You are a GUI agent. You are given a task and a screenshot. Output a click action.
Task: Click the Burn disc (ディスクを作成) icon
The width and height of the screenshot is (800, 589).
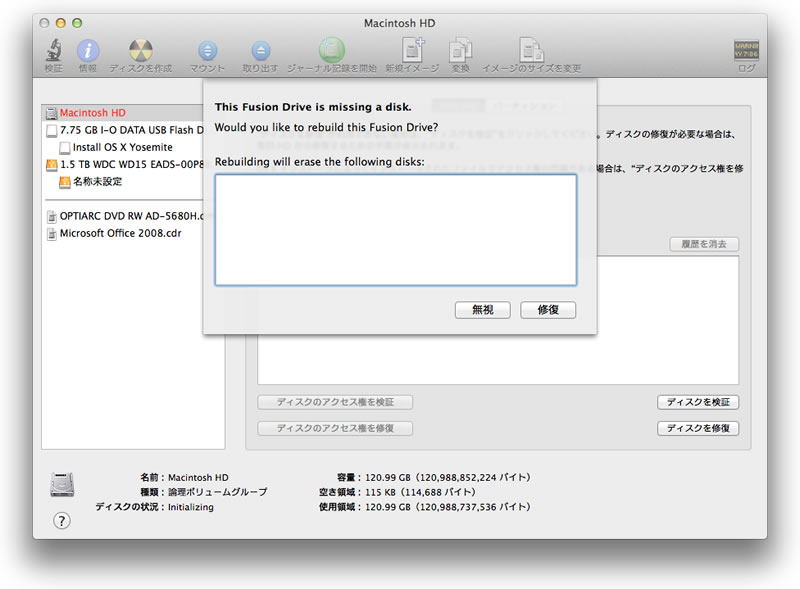pos(140,51)
